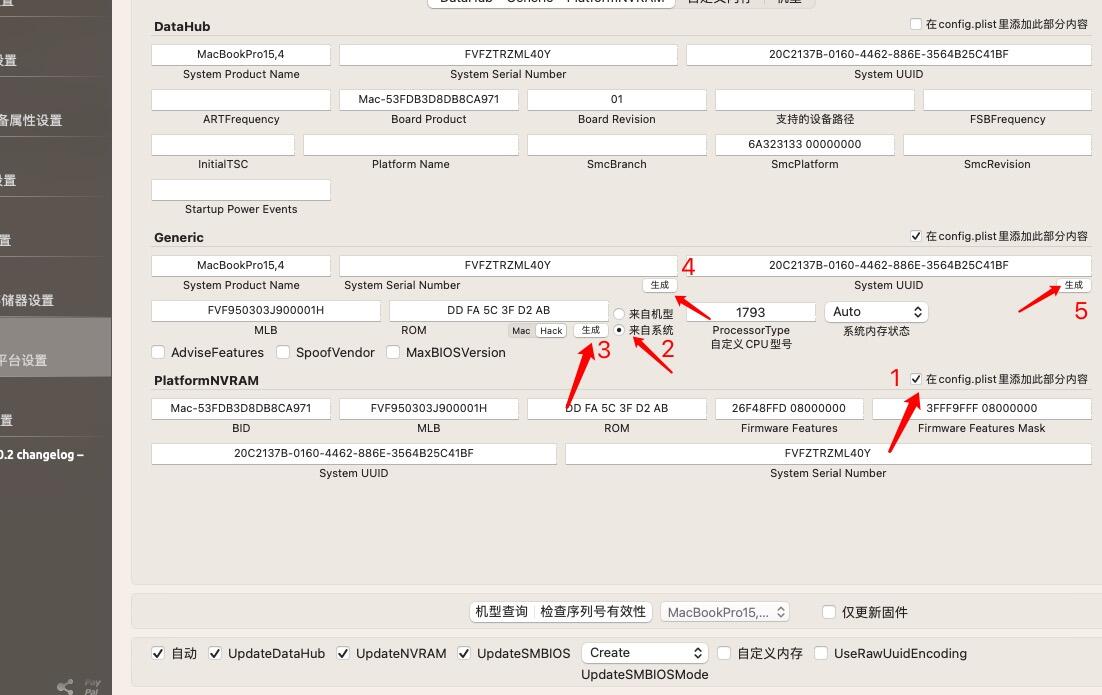Click the PlatformNVRAM ROM field
The width and height of the screenshot is (1102, 695).
click(x=617, y=408)
